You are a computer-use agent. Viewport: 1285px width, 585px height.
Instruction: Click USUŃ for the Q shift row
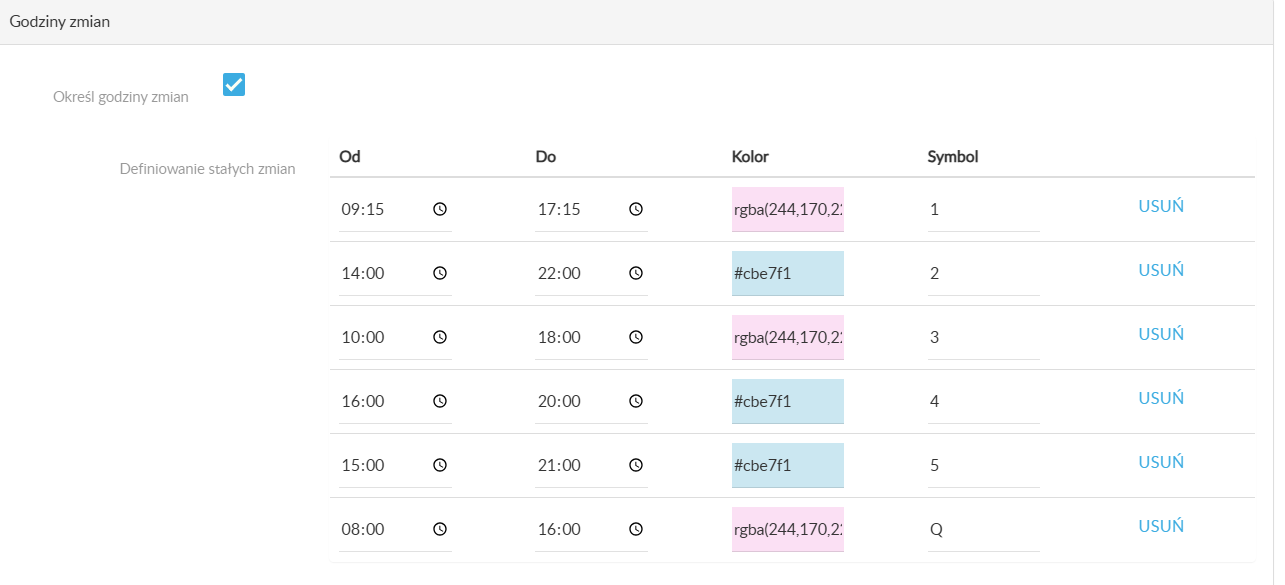click(1161, 526)
